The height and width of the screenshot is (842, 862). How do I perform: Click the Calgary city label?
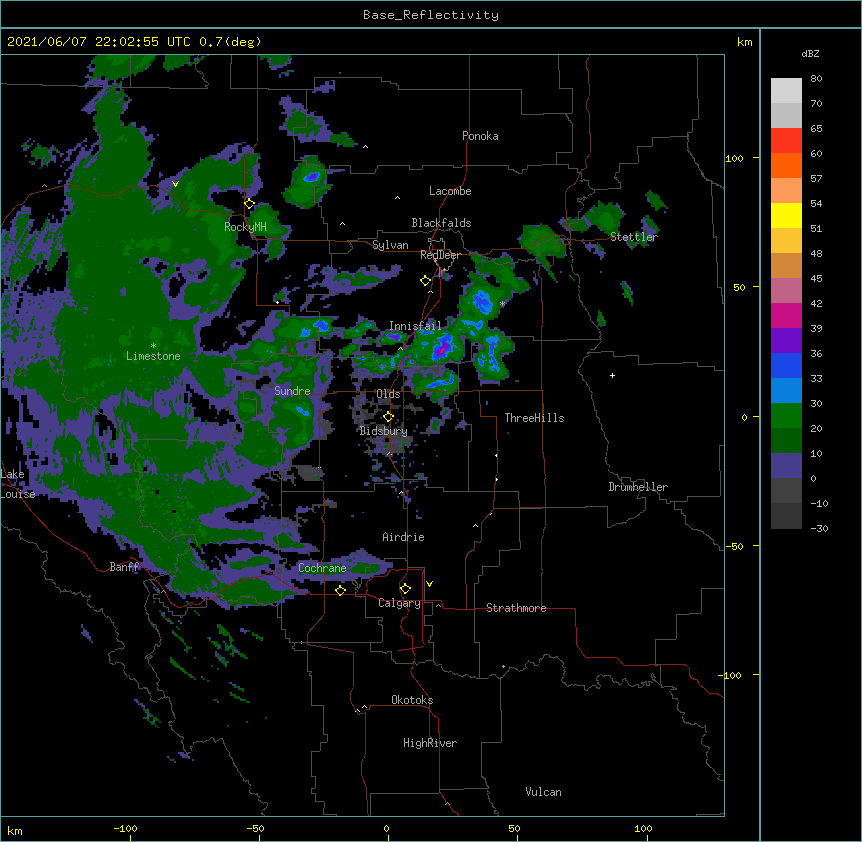399,603
